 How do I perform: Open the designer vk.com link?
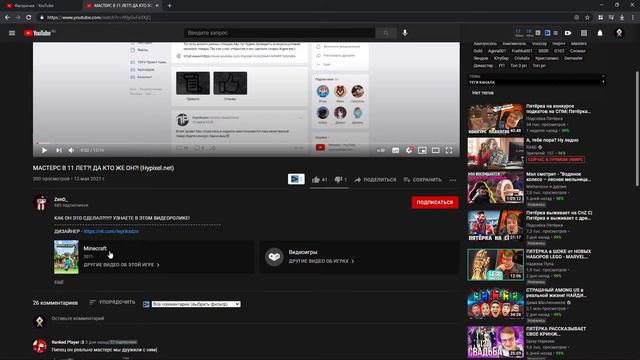point(111,231)
